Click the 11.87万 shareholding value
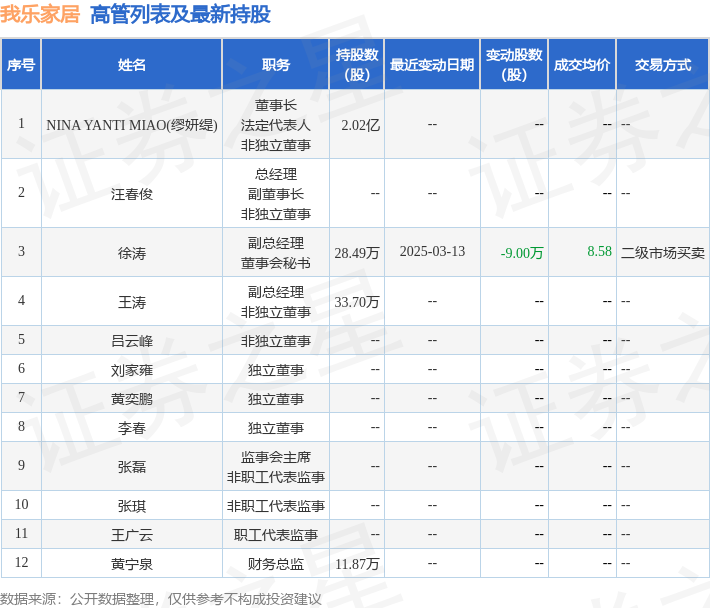 click(x=357, y=564)
